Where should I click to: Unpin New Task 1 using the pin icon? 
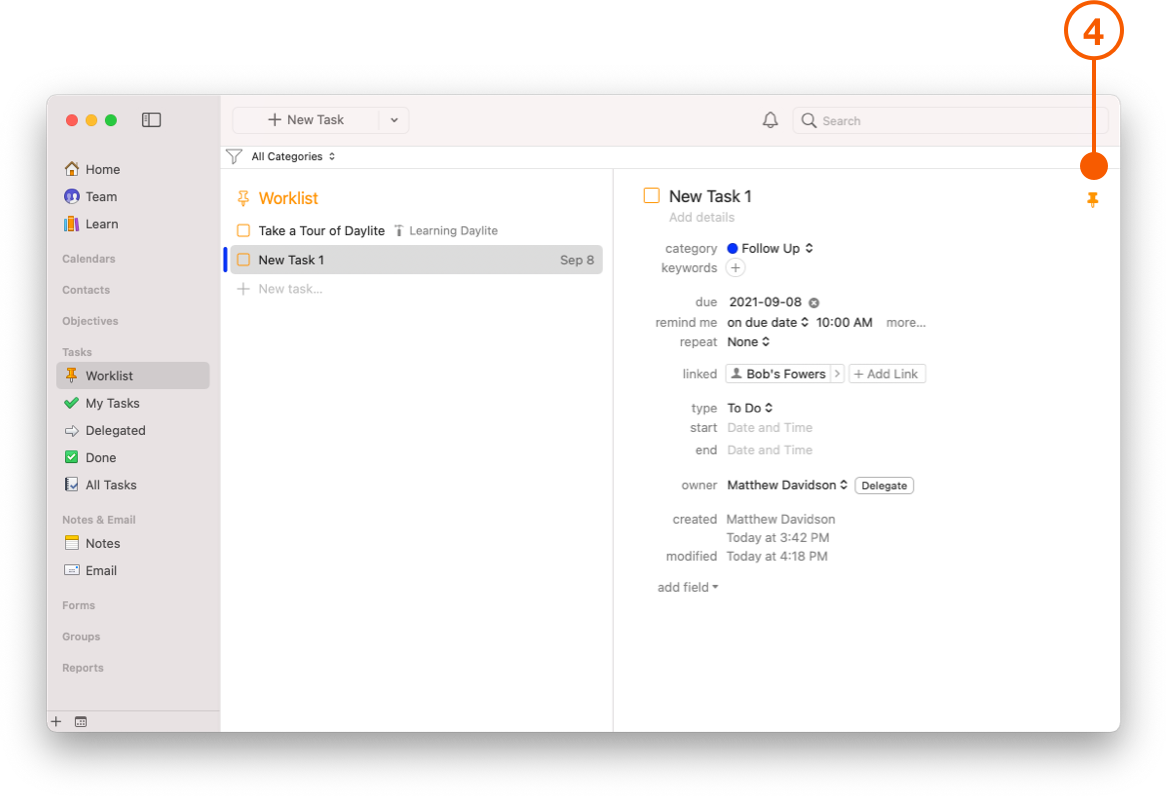click(x=1092, y=199)
